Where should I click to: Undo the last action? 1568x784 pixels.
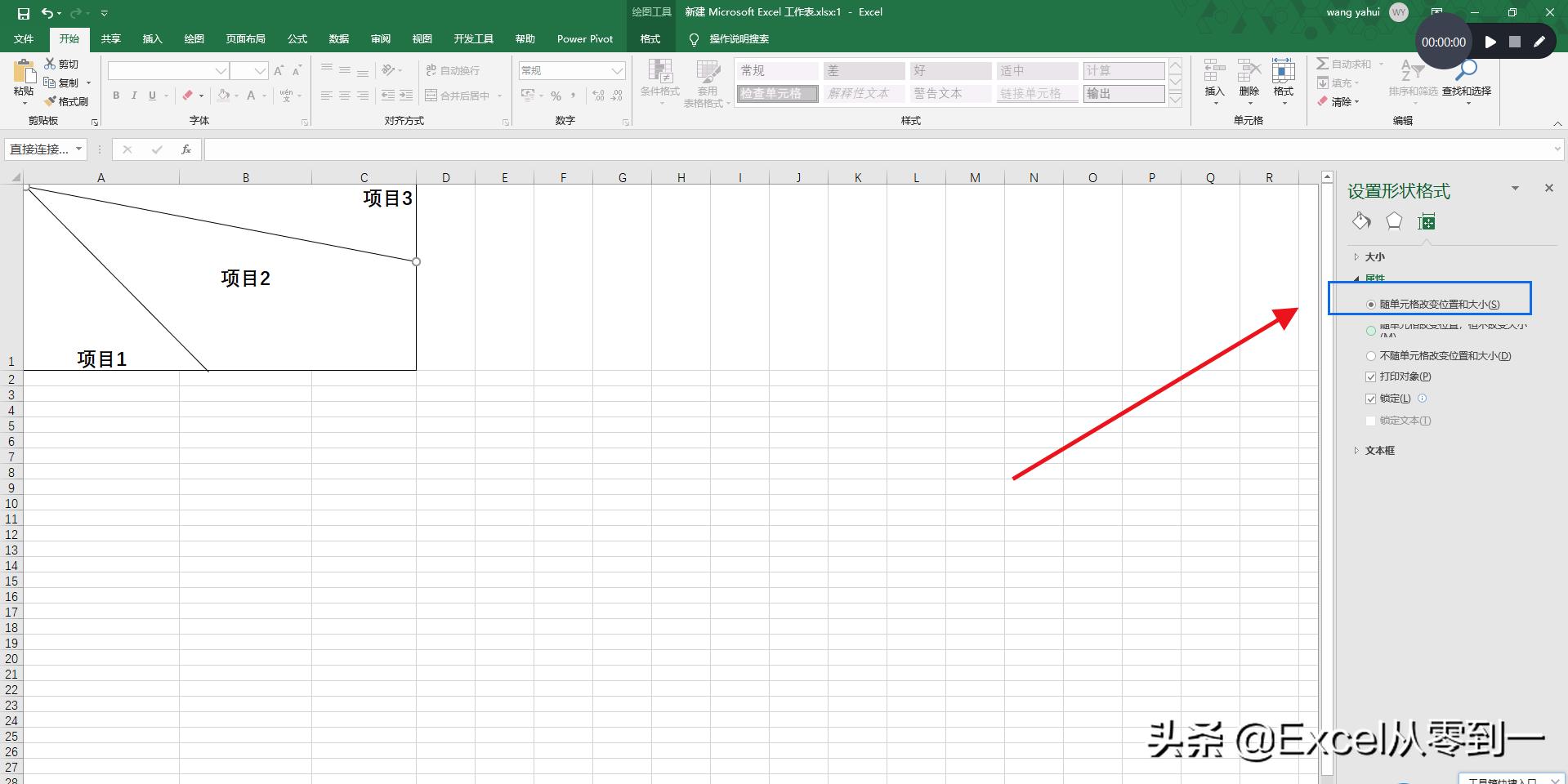point(47,13)
